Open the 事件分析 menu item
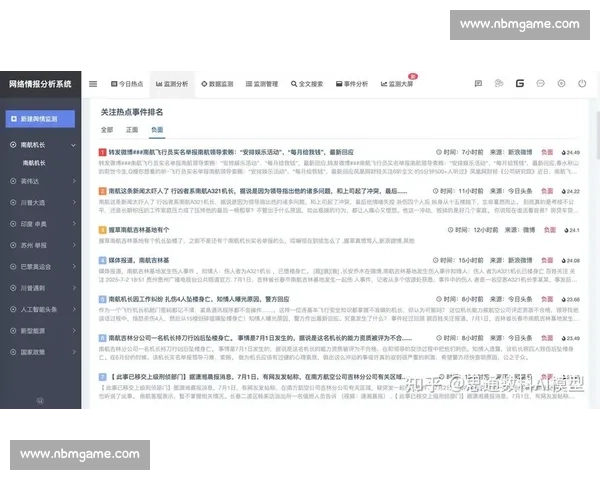This screenshot has width=600, height=480. point(352,84)
